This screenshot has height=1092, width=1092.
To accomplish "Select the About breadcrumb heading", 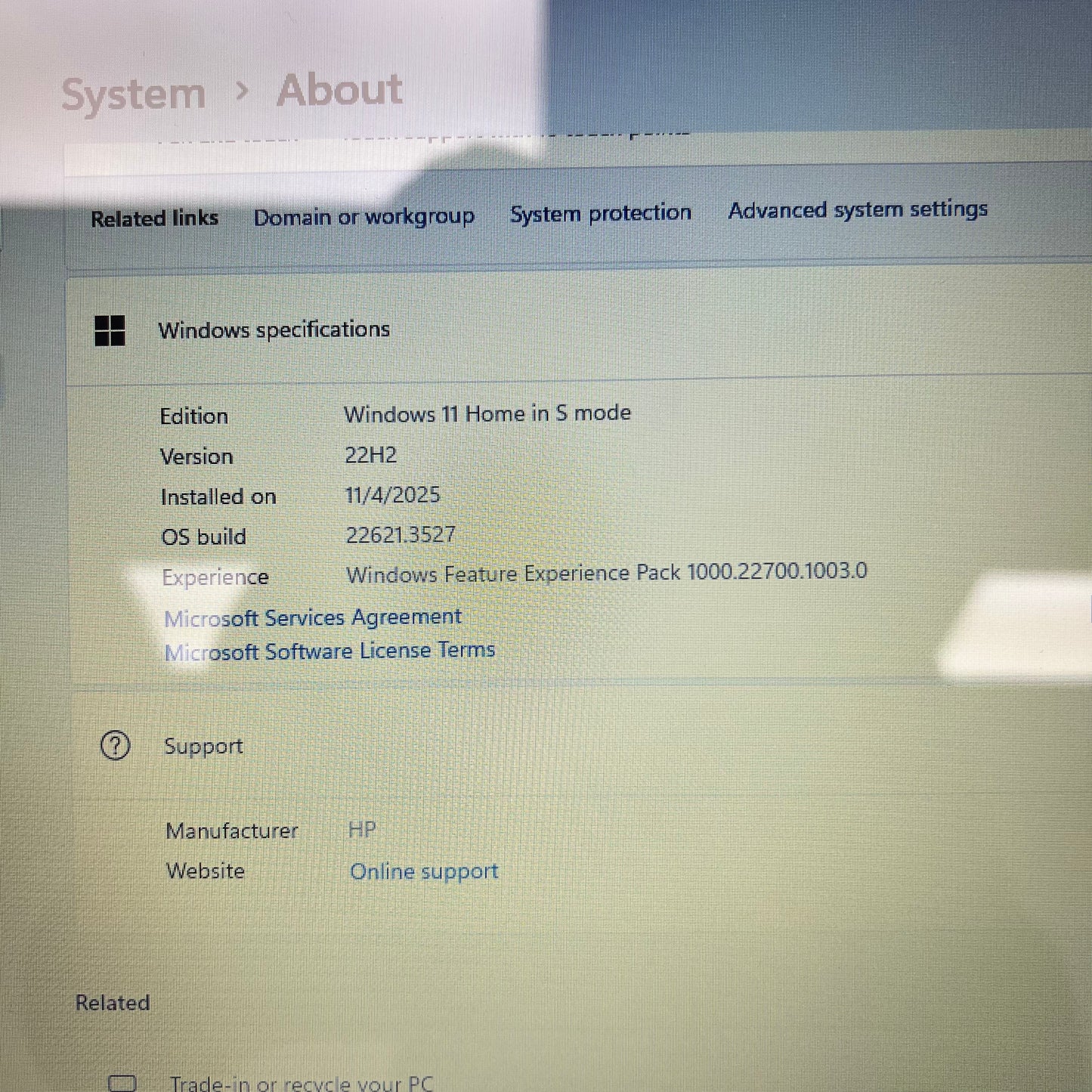I will (x=339, y=90).
